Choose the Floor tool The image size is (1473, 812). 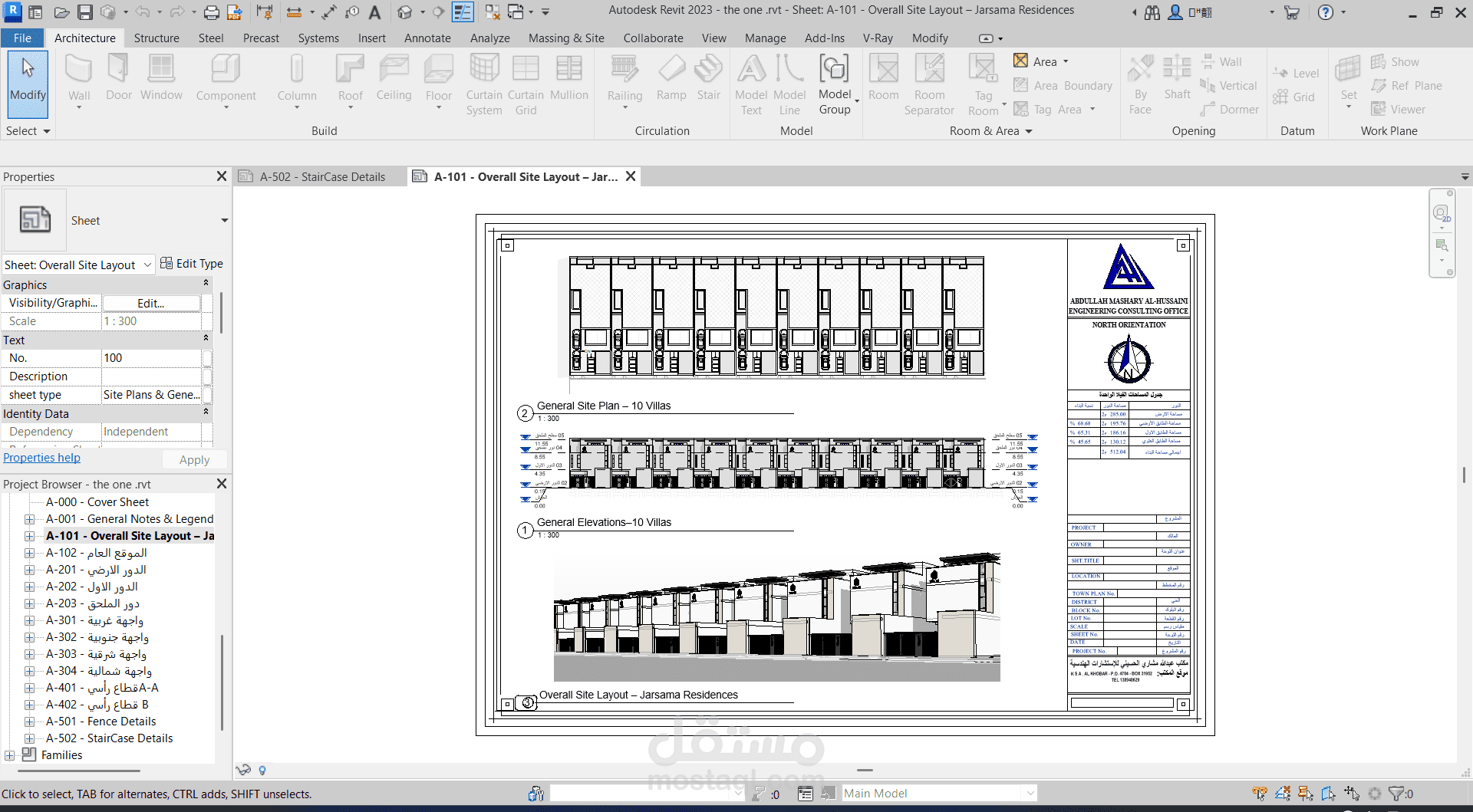click(438, 83)
